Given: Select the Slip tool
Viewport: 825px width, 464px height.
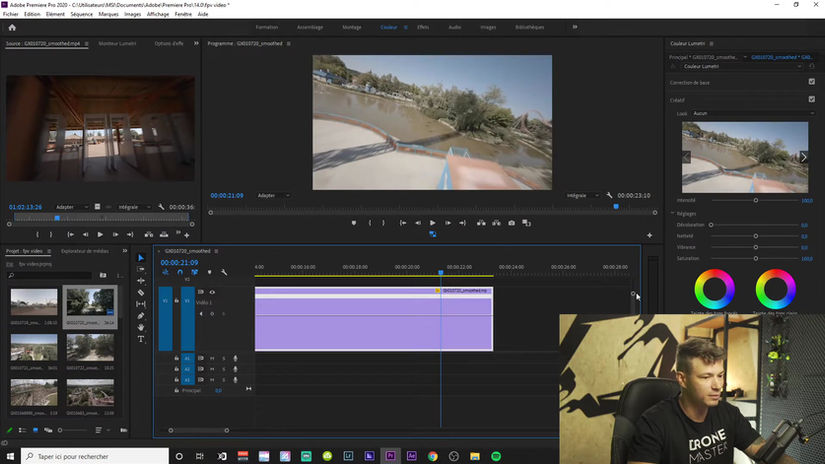Looking at the screenshot, I should pyautogui.click(x=140, y=304).
